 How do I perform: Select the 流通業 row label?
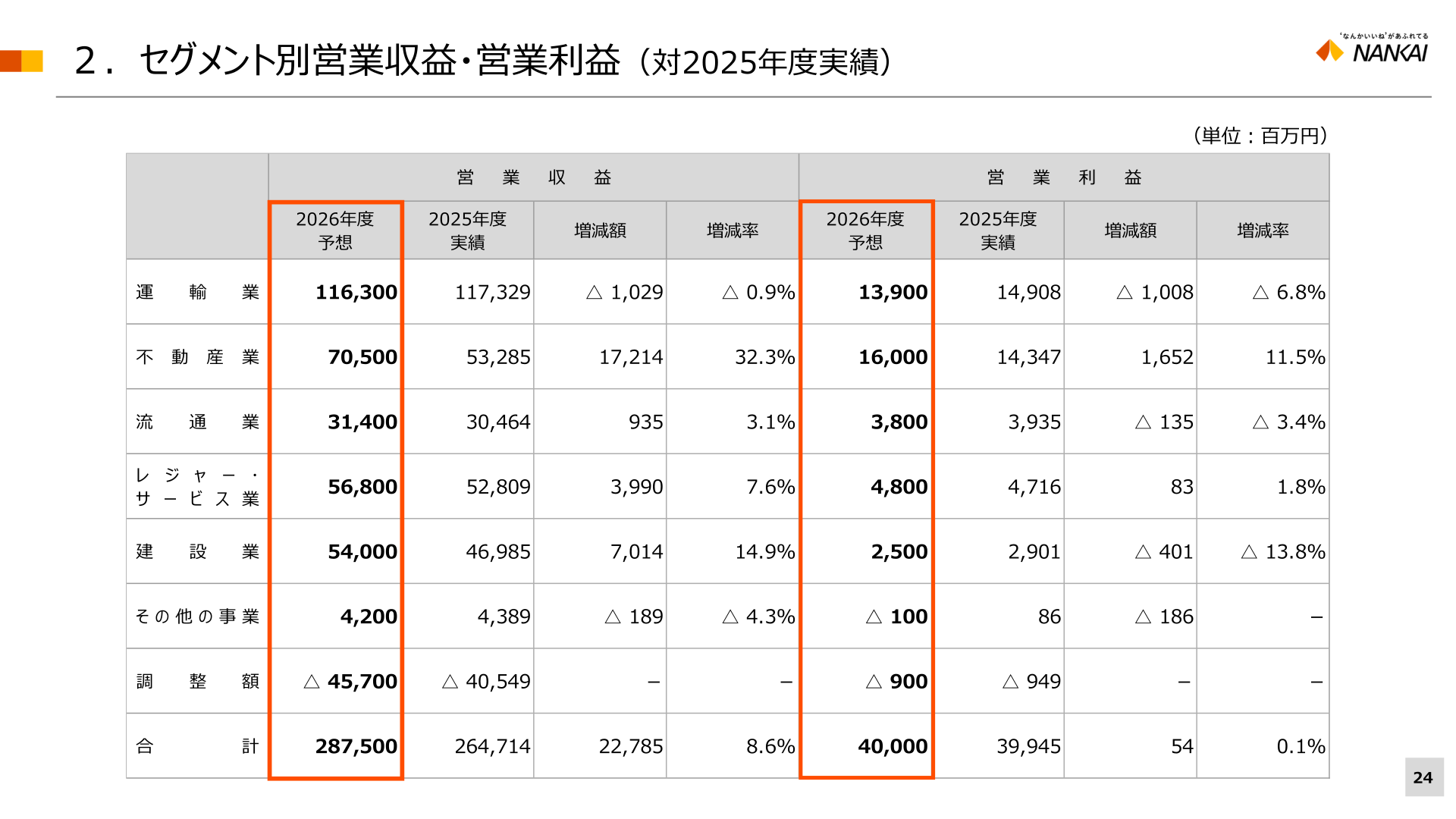pyautogui.click(x=197, y=422)
